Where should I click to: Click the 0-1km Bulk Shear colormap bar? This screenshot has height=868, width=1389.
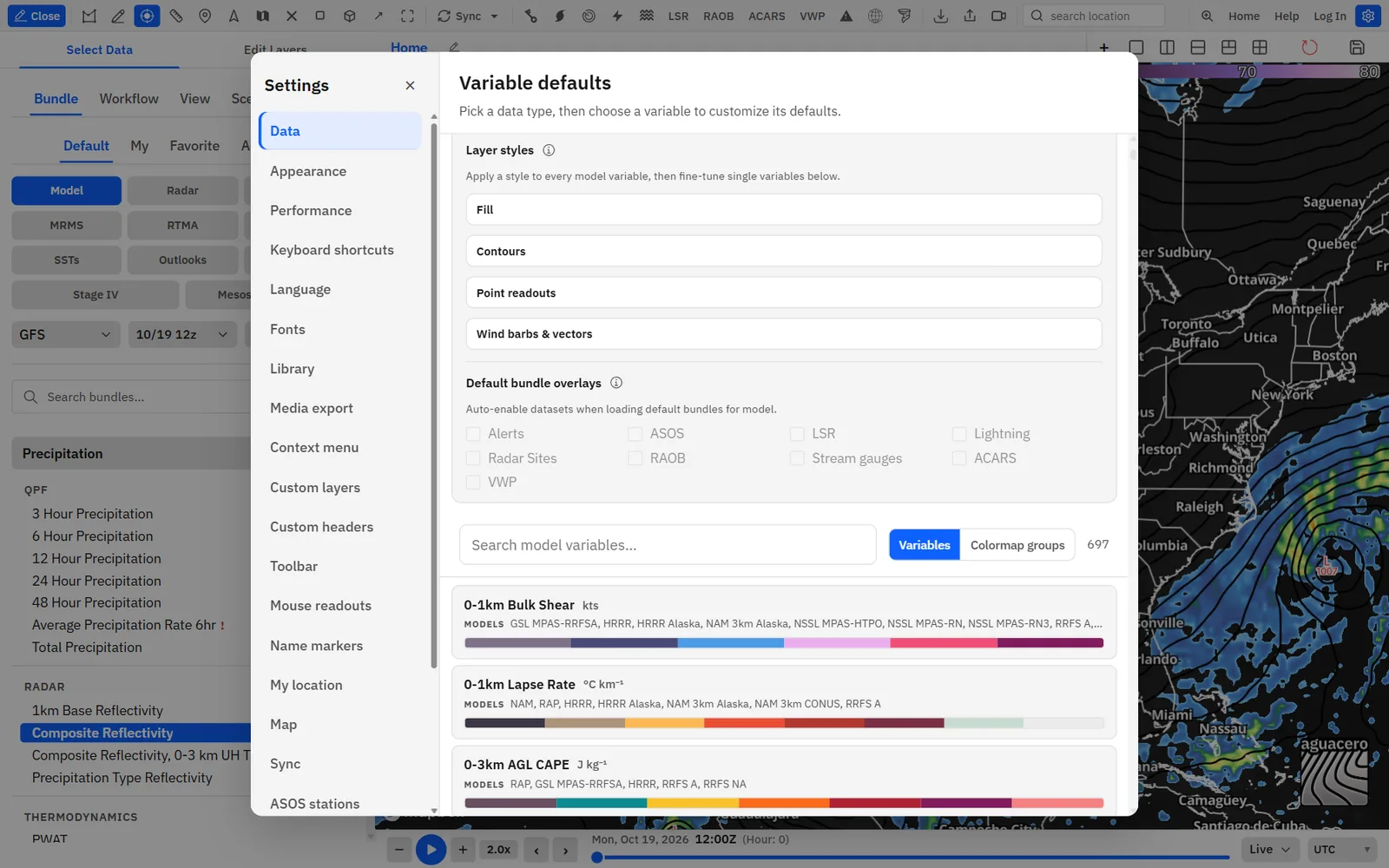(x=784, y=643)
